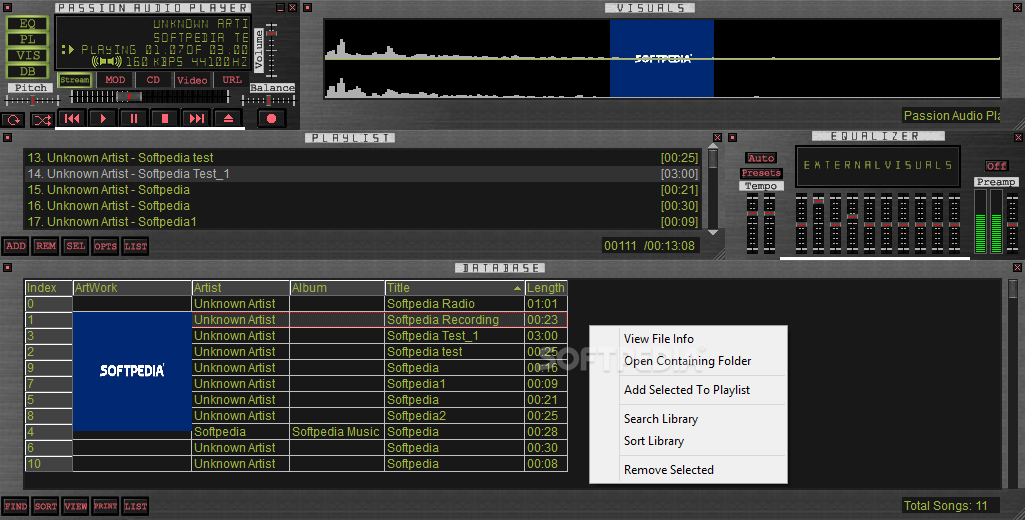
Task: Click the play button
Action: click(103, 118)
